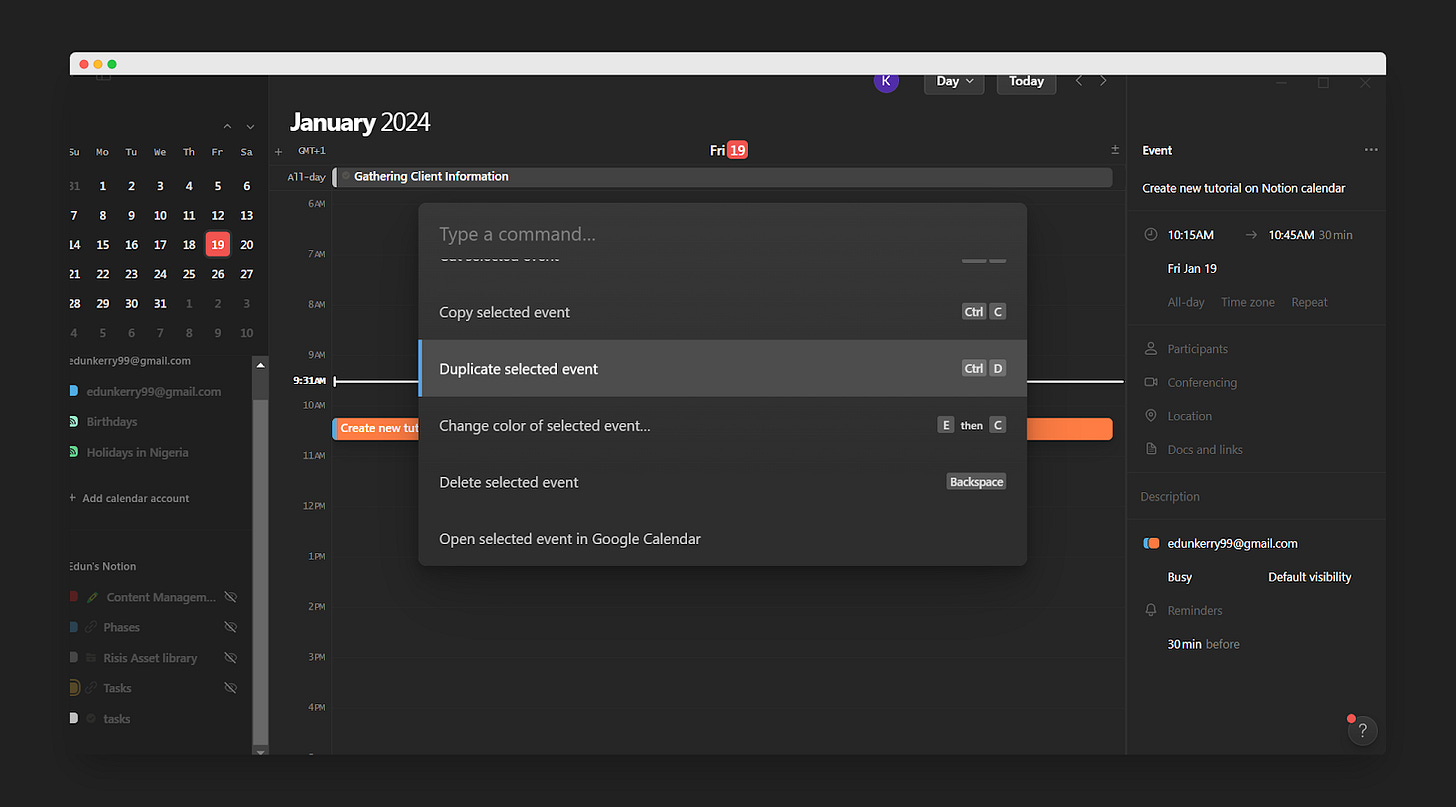This screenshot has height=807, width=1456.
Task: Select Duplicate selected event command
Action: point(722,368)
